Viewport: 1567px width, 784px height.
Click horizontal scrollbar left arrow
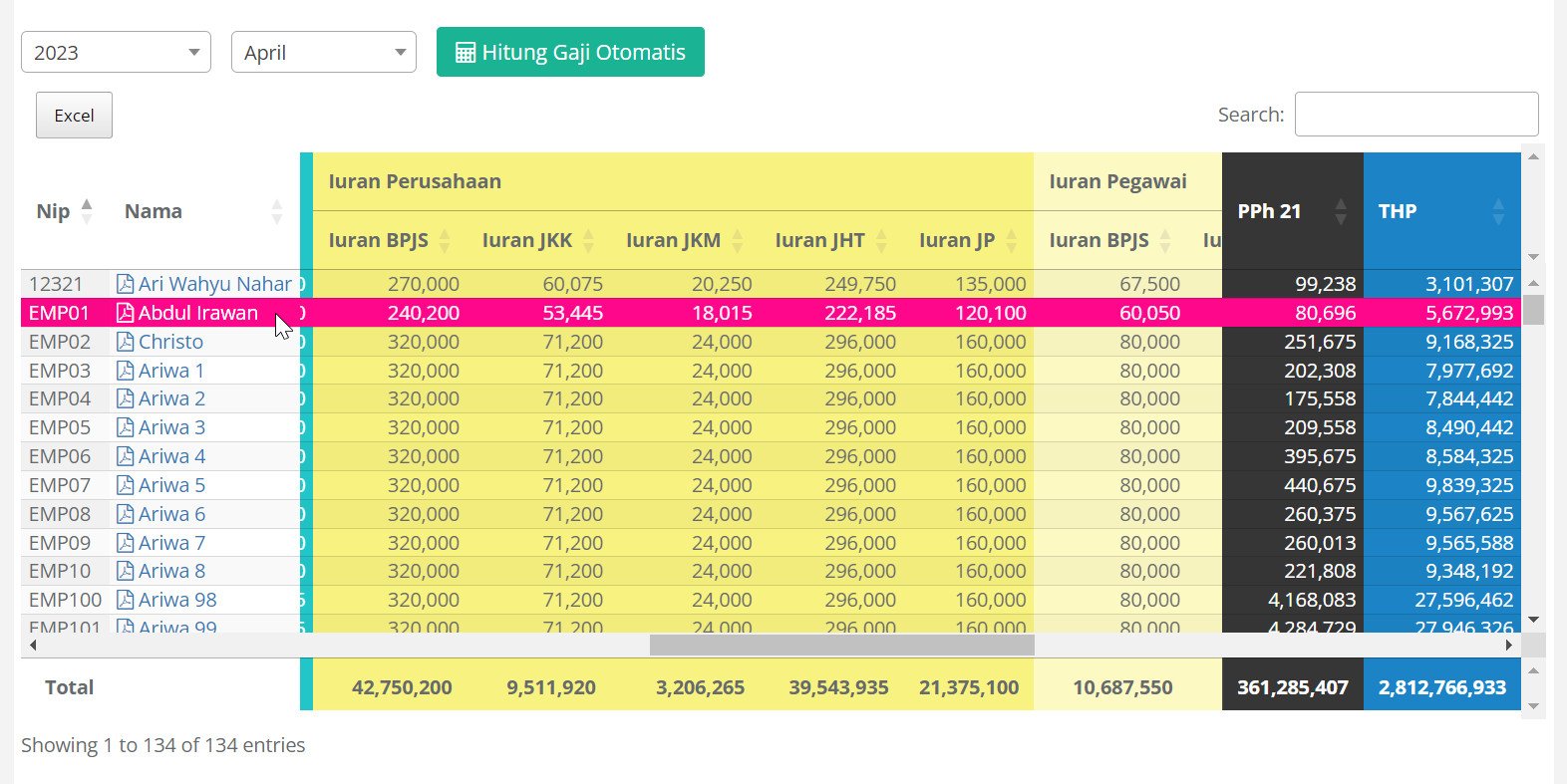pyautogui.click(x=33, y=646)
